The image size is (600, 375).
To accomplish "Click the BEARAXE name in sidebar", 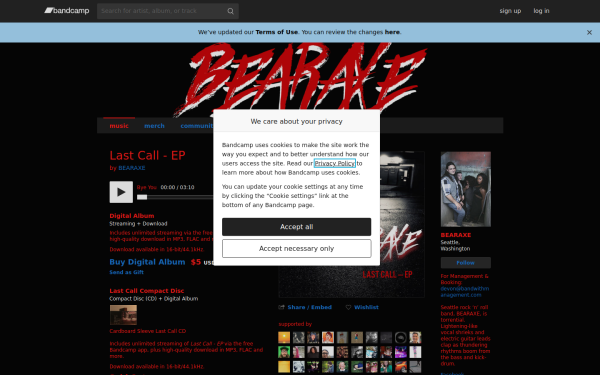I will coord(456,235).
